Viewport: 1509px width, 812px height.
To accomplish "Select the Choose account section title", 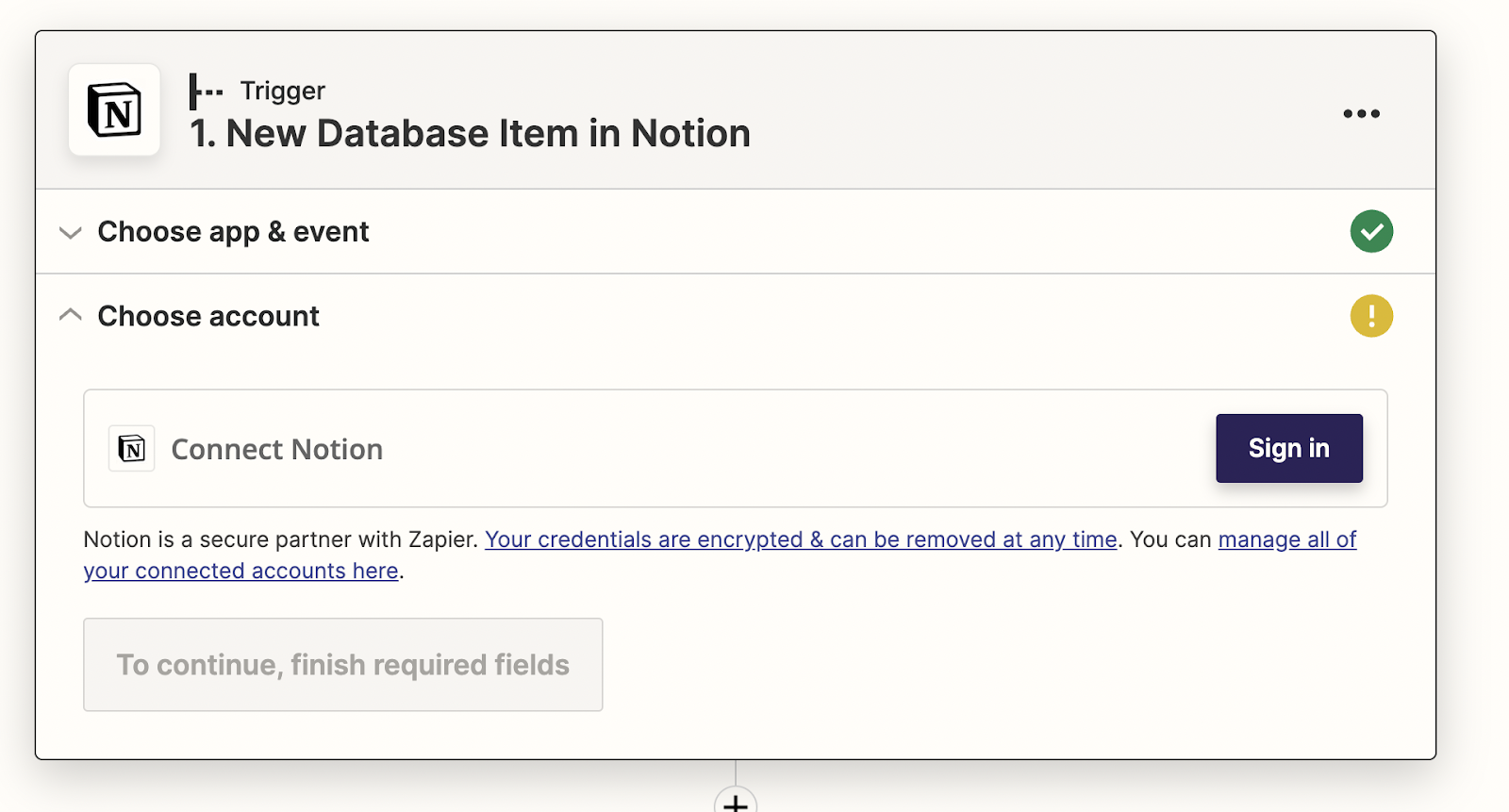I will pyautogui.click(x=208, y=316).
